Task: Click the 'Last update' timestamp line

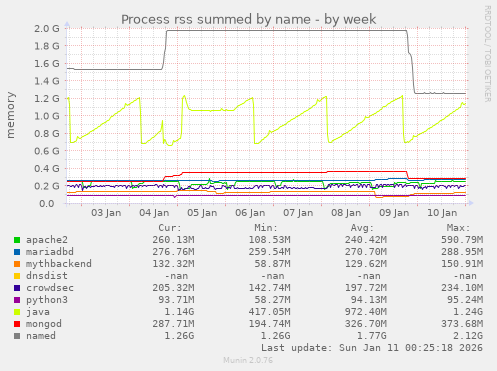Action: click(372, 348)
